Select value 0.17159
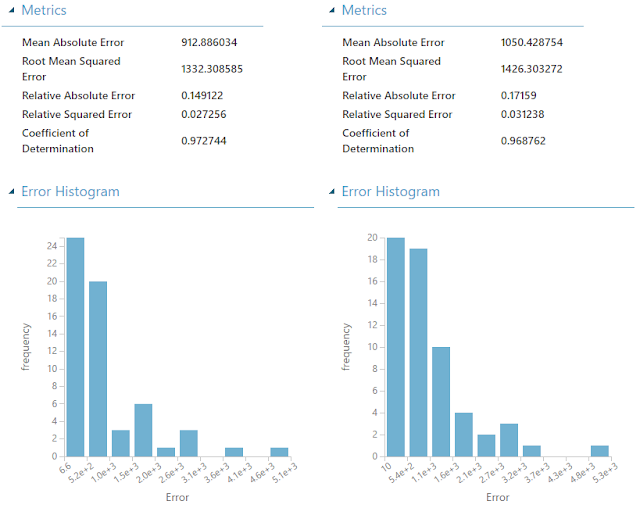 coord(518,95)
